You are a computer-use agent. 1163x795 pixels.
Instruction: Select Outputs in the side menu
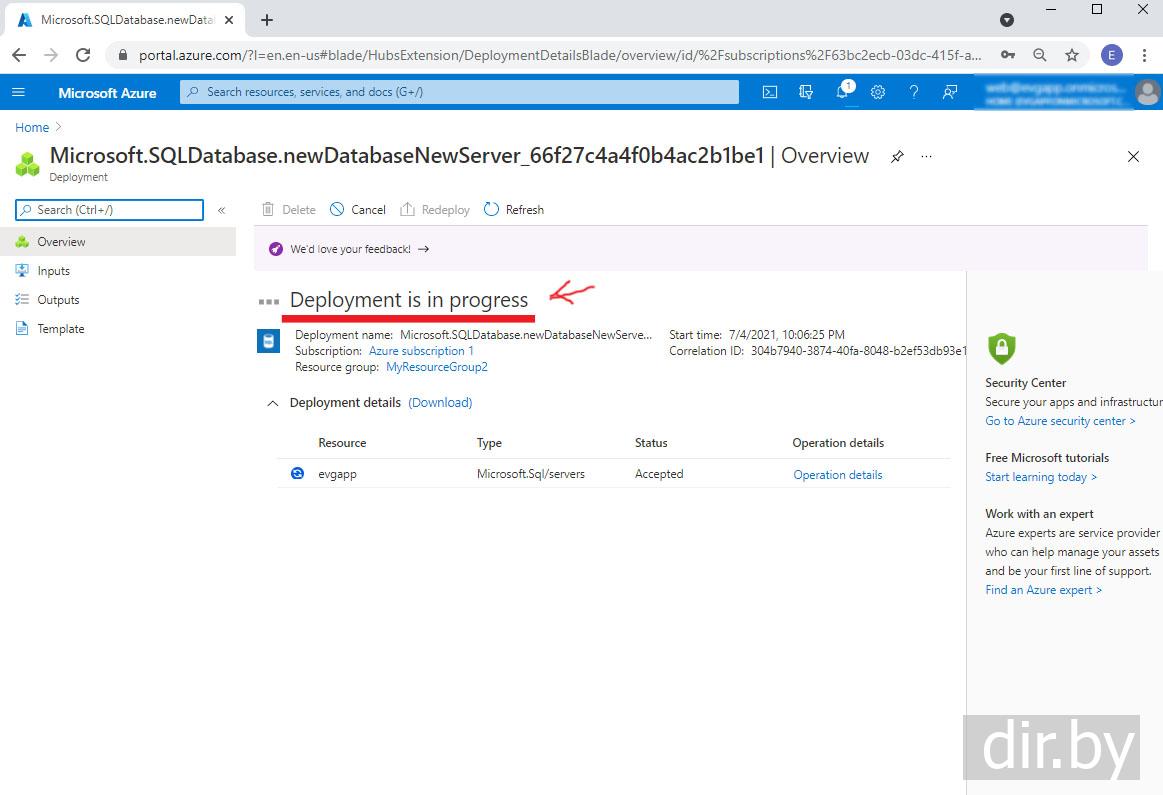pyautogui.click(x=58, y=300)
